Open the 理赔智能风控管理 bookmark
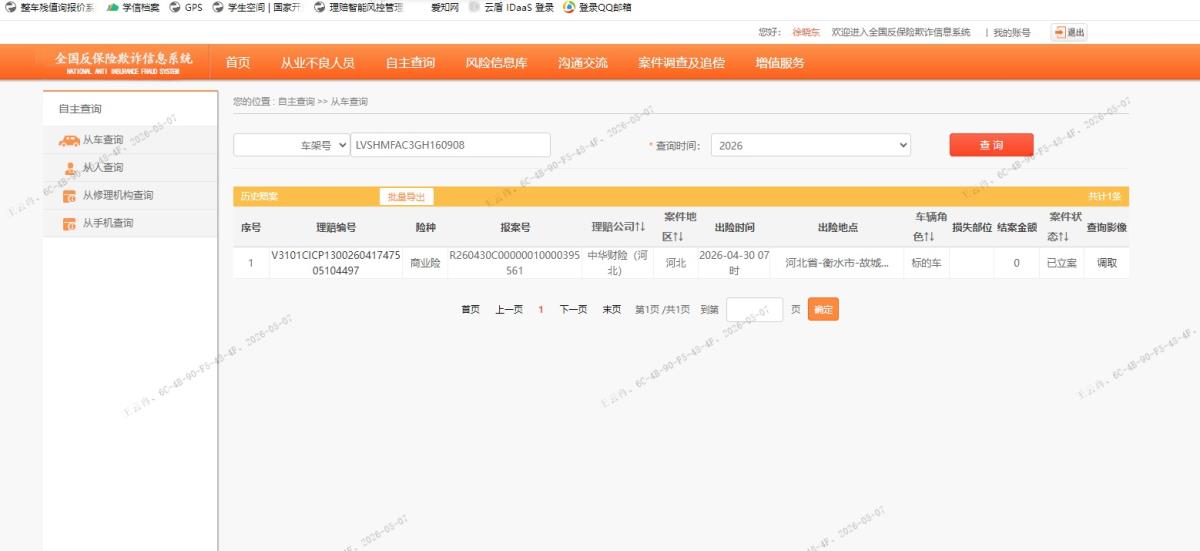The image size is (1200, 551). click(358, 7)
